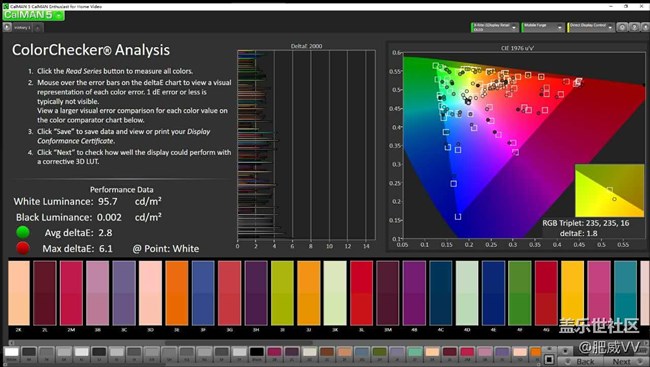This screenshot has height=367, width=650.
Task: Select the black patch in bottom strip
Action: pyautogui.click(x=257, y=352)
